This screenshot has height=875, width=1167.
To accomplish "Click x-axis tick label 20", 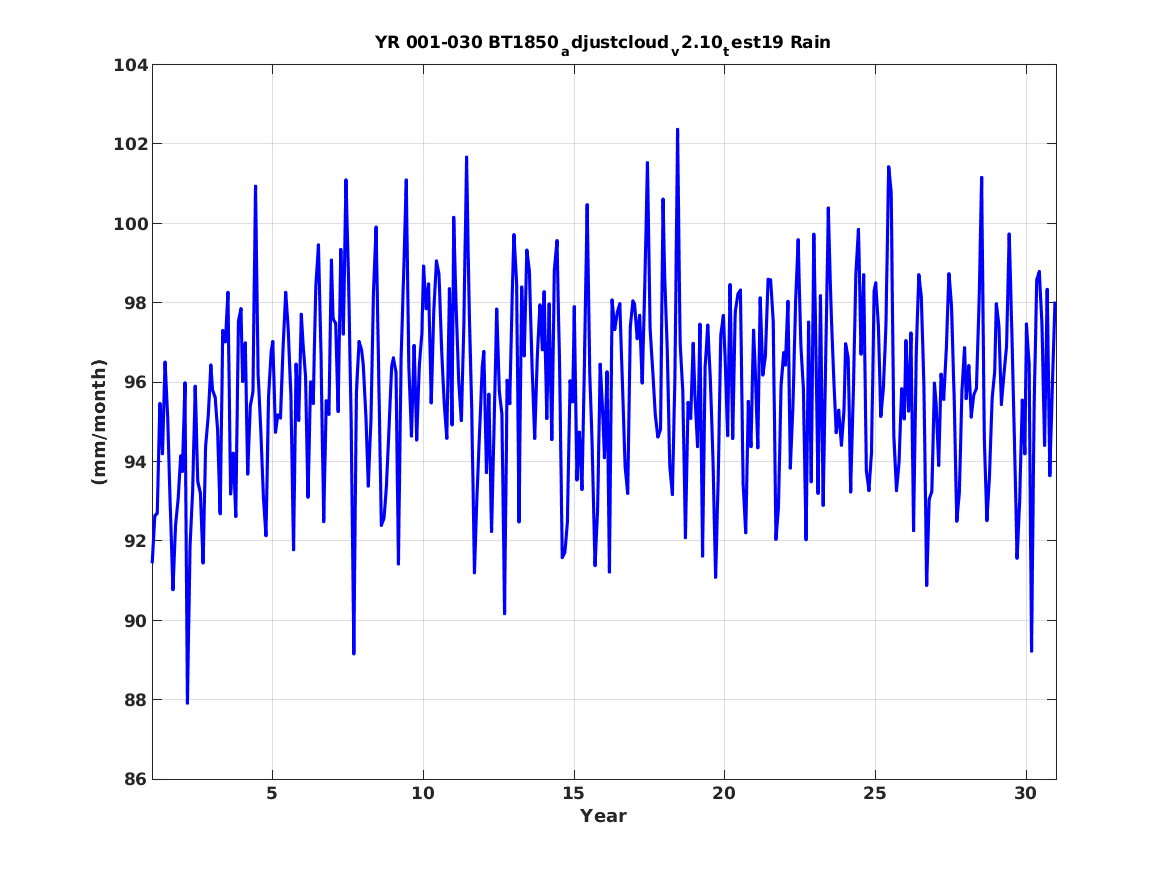I will coord(724,794).
